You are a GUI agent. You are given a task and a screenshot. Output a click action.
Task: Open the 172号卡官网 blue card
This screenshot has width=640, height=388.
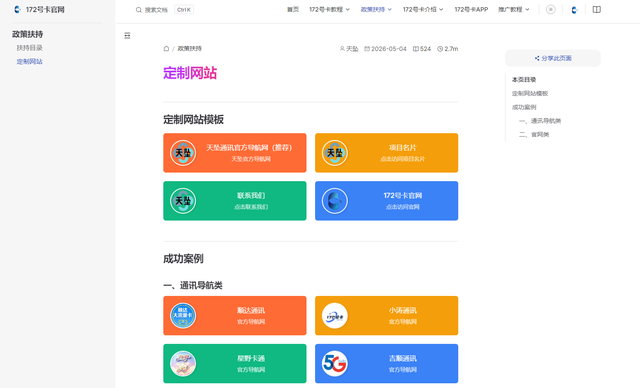[x=387, y=201]
